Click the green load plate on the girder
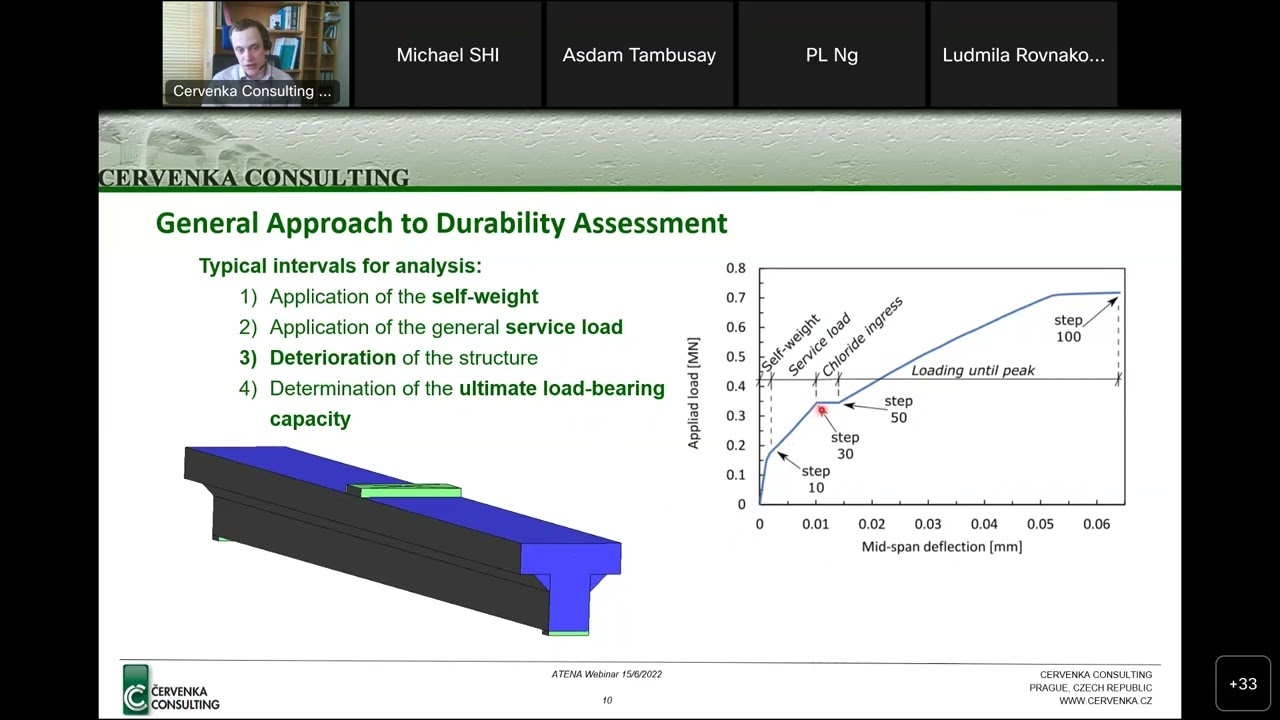The width and height of the screenshot is (1280, 720). pyautogui.click(x=404, y=490)
